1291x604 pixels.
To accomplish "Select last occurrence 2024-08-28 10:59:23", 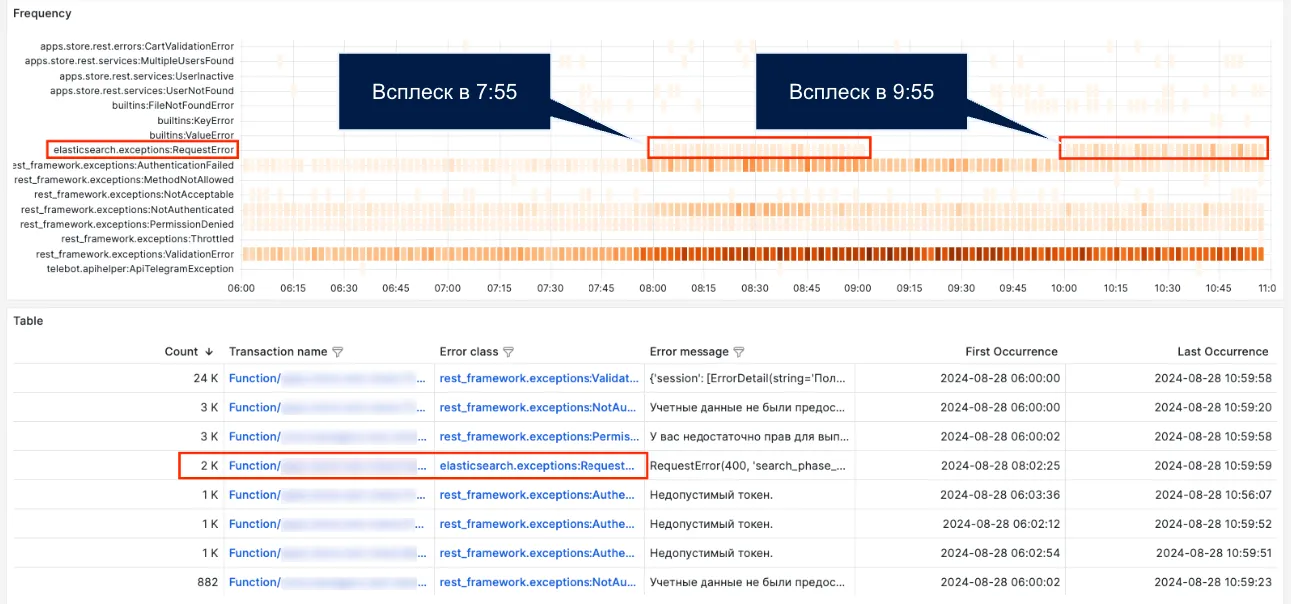I will [x=1213, y=582].
